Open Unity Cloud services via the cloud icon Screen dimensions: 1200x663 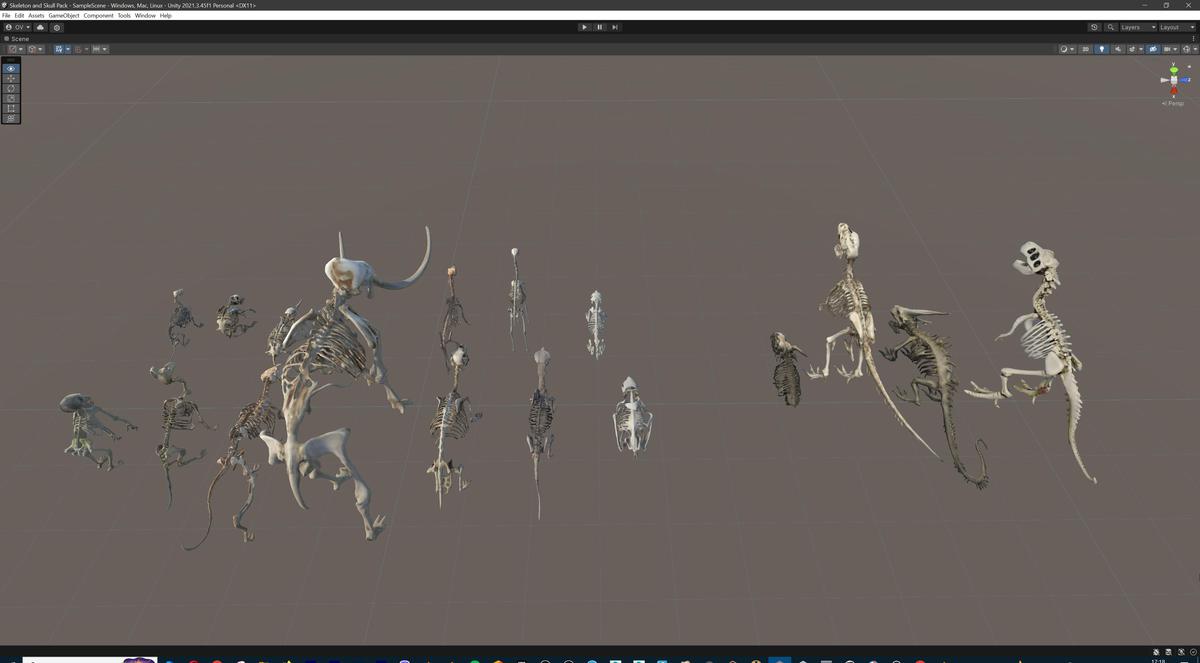40,28
